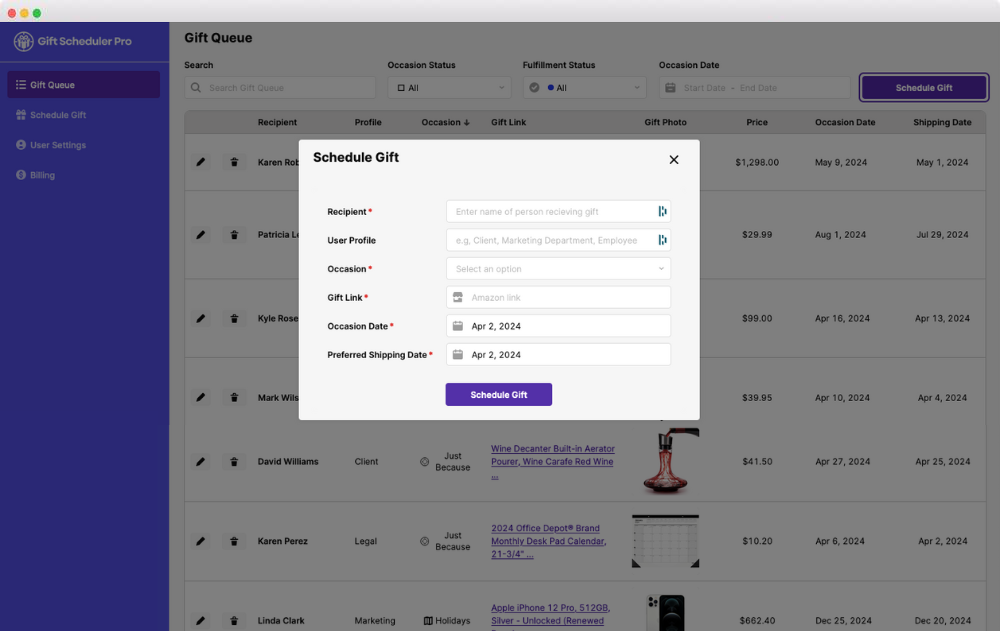1000x631 pixels.
Task: Delete the Linda Clark gift row
Action: (x=234, y=621)
